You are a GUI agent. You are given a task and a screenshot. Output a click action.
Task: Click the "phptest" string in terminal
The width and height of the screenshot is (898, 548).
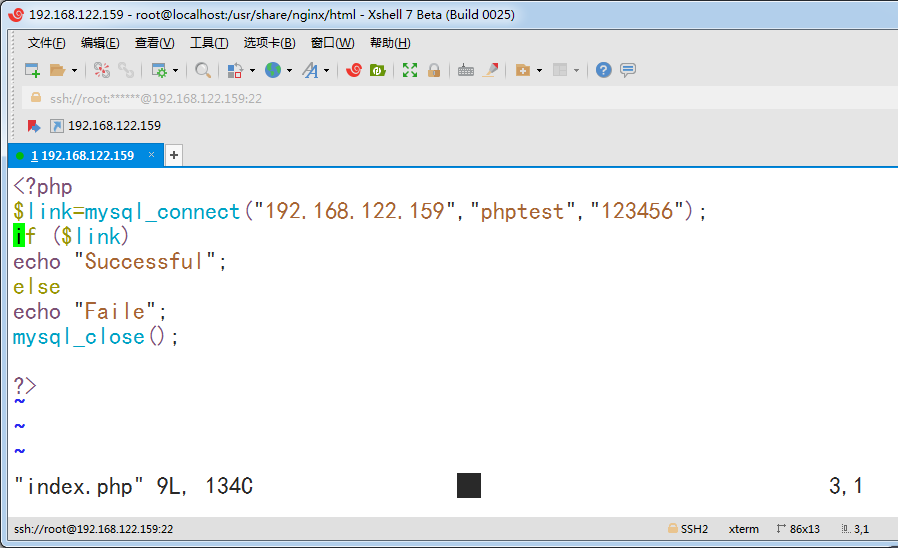(522, 212)
